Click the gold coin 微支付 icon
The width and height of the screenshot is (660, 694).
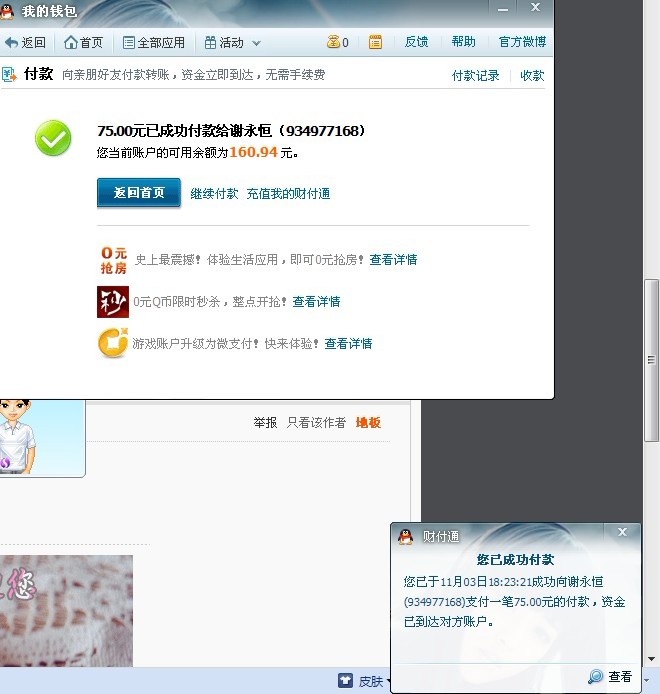point(113,343)
